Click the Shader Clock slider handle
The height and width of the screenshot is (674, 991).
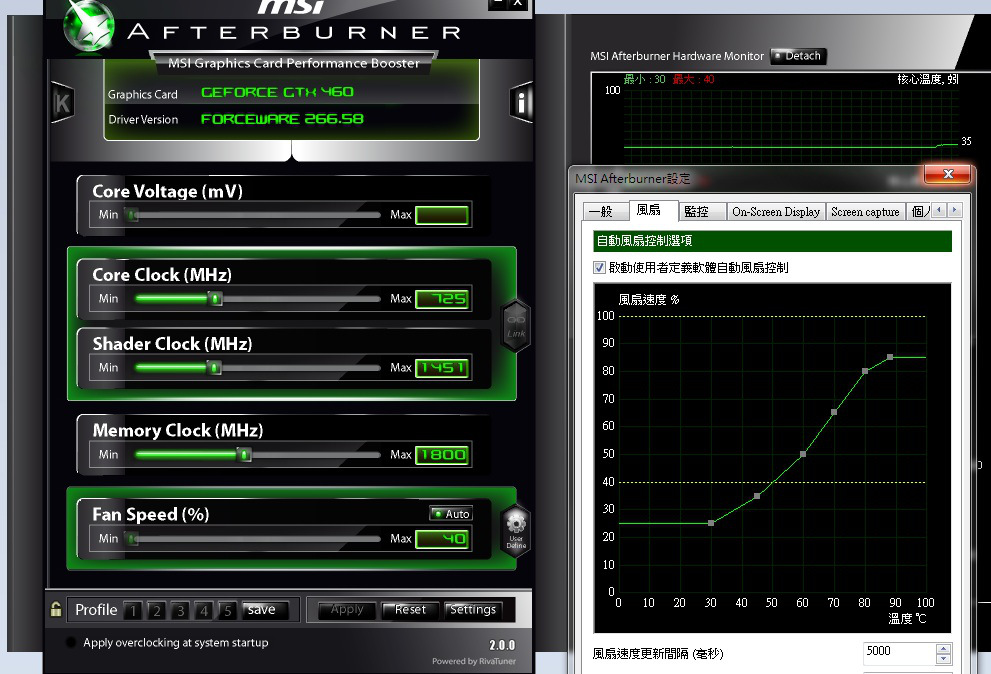[214, 367]
